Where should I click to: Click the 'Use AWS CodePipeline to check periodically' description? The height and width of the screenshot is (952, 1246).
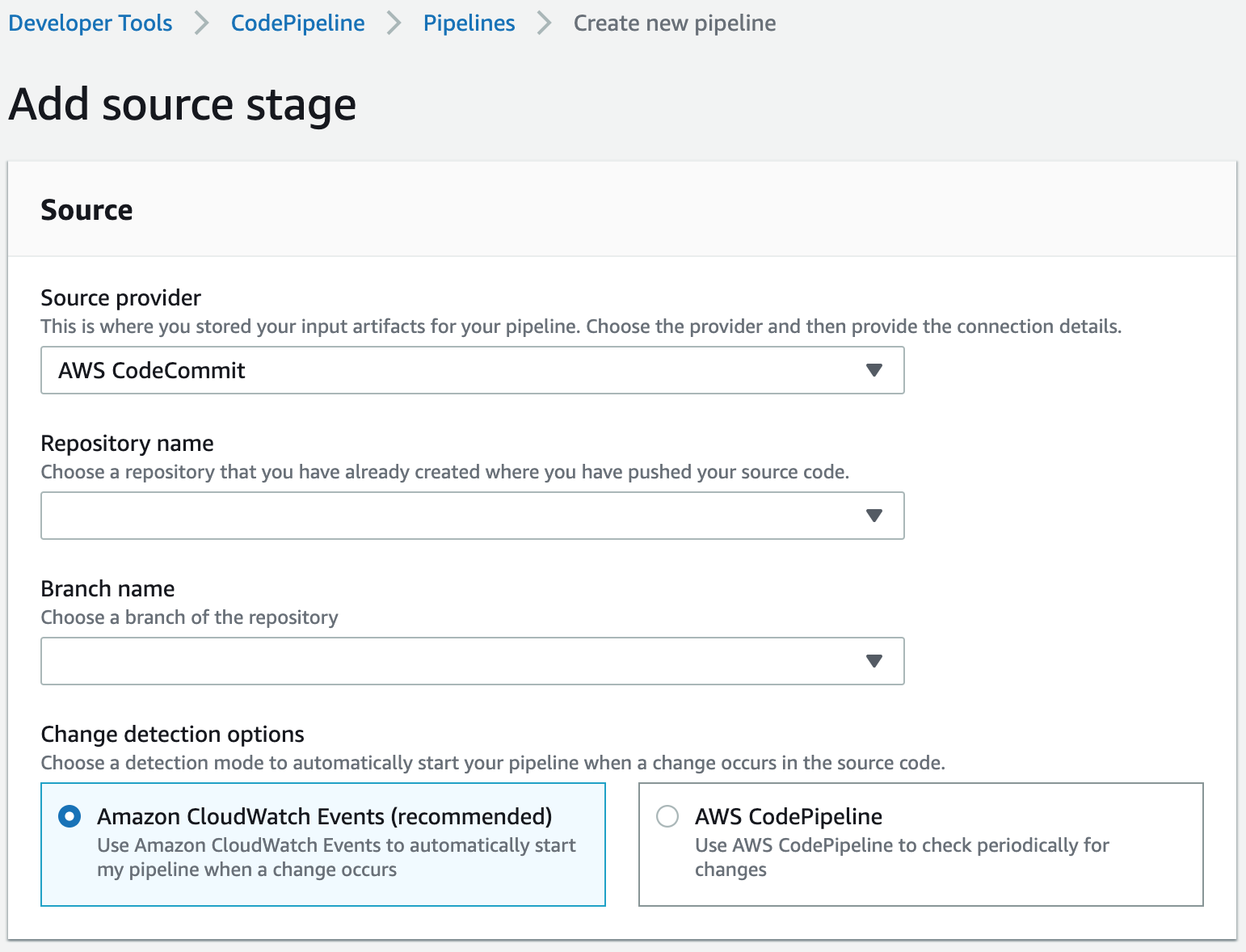click(x=902, y=857)
